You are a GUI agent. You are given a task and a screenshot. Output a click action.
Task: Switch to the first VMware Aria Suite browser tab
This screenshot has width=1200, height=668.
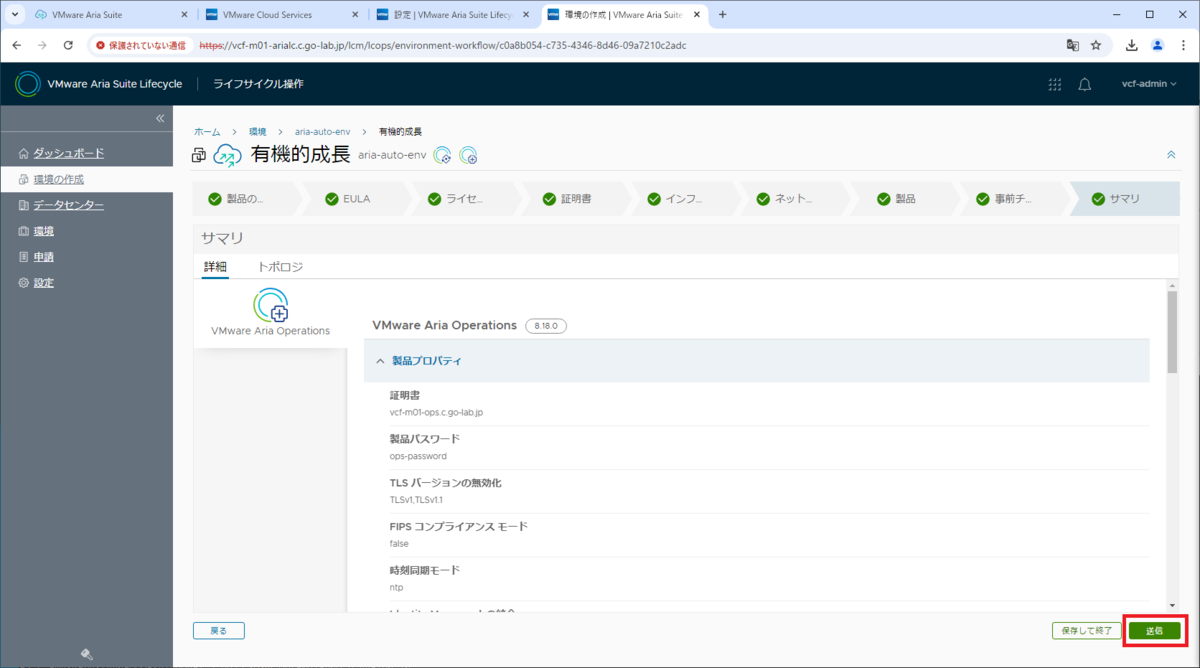pos(110,15)
